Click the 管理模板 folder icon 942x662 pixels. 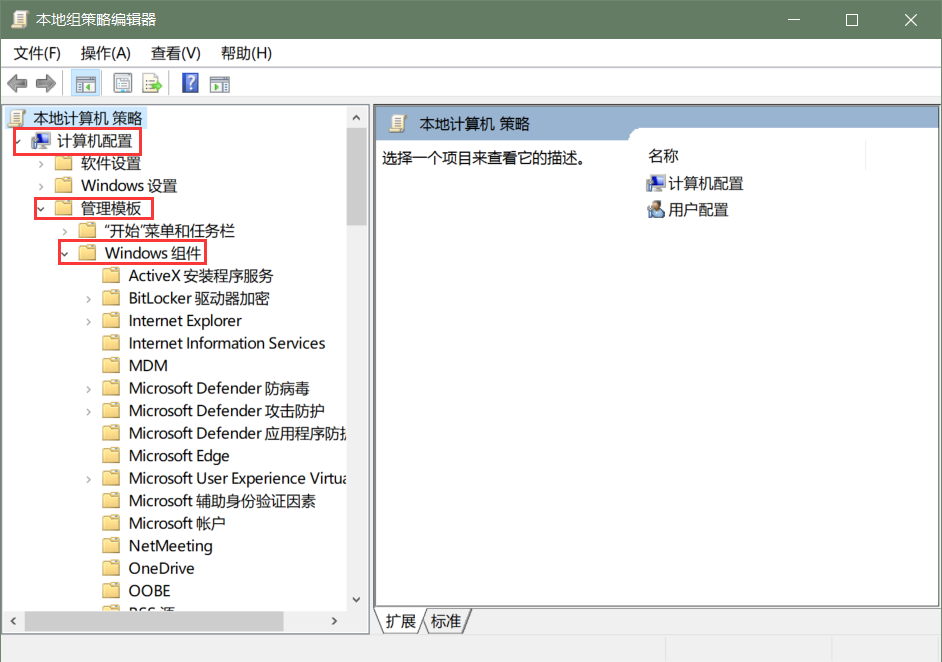64,208
